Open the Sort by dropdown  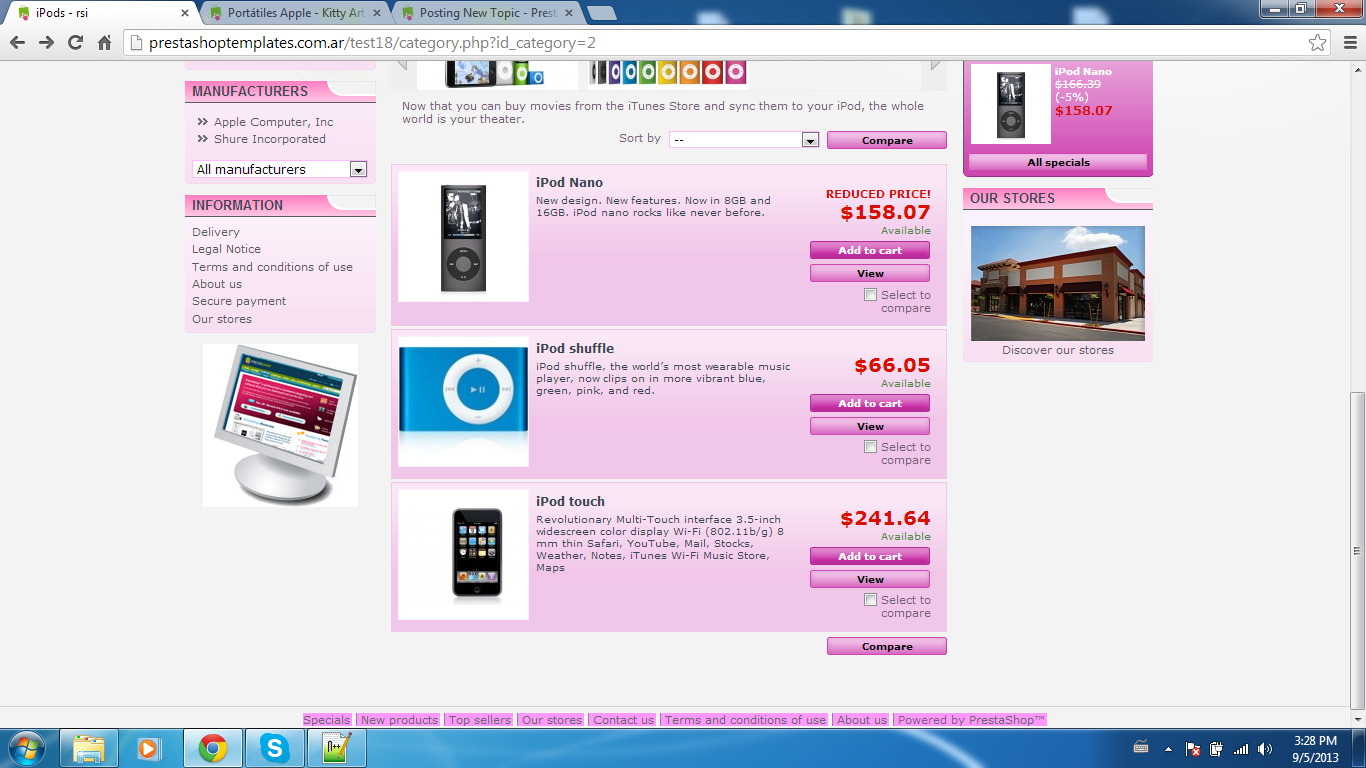point(744,140)
